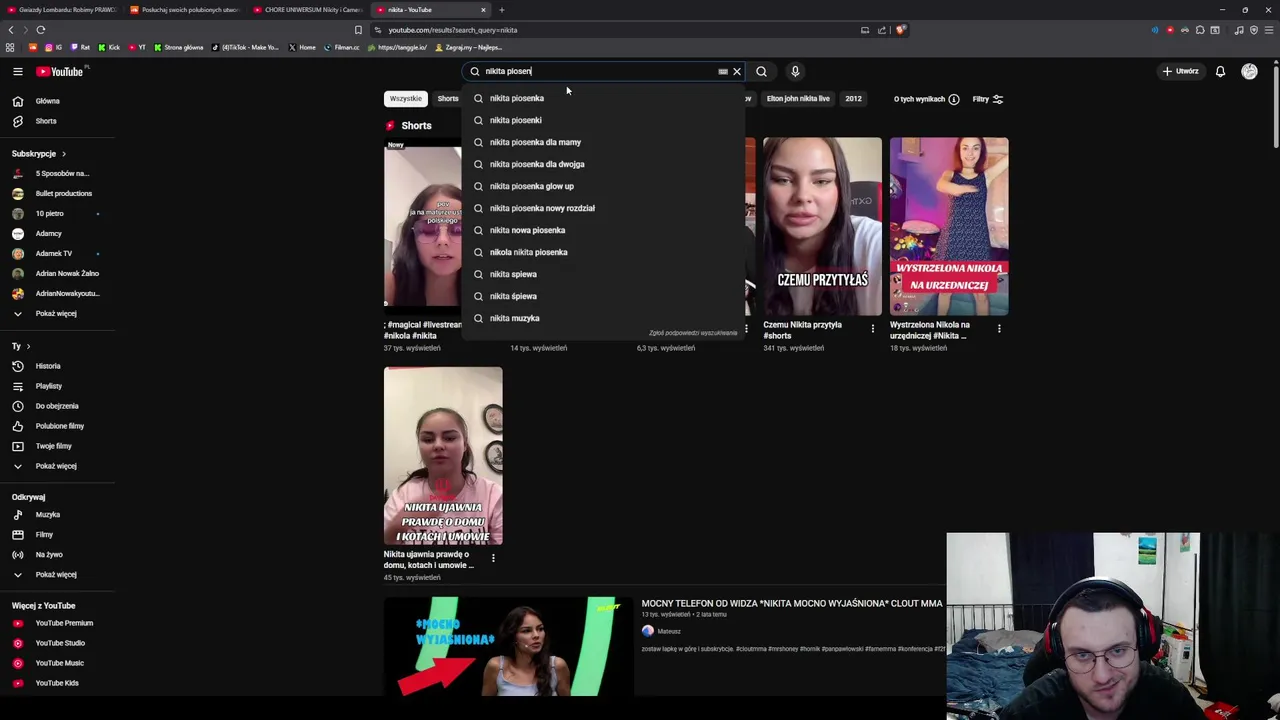Select the Elton john nikita live chip

click(798, 99)
